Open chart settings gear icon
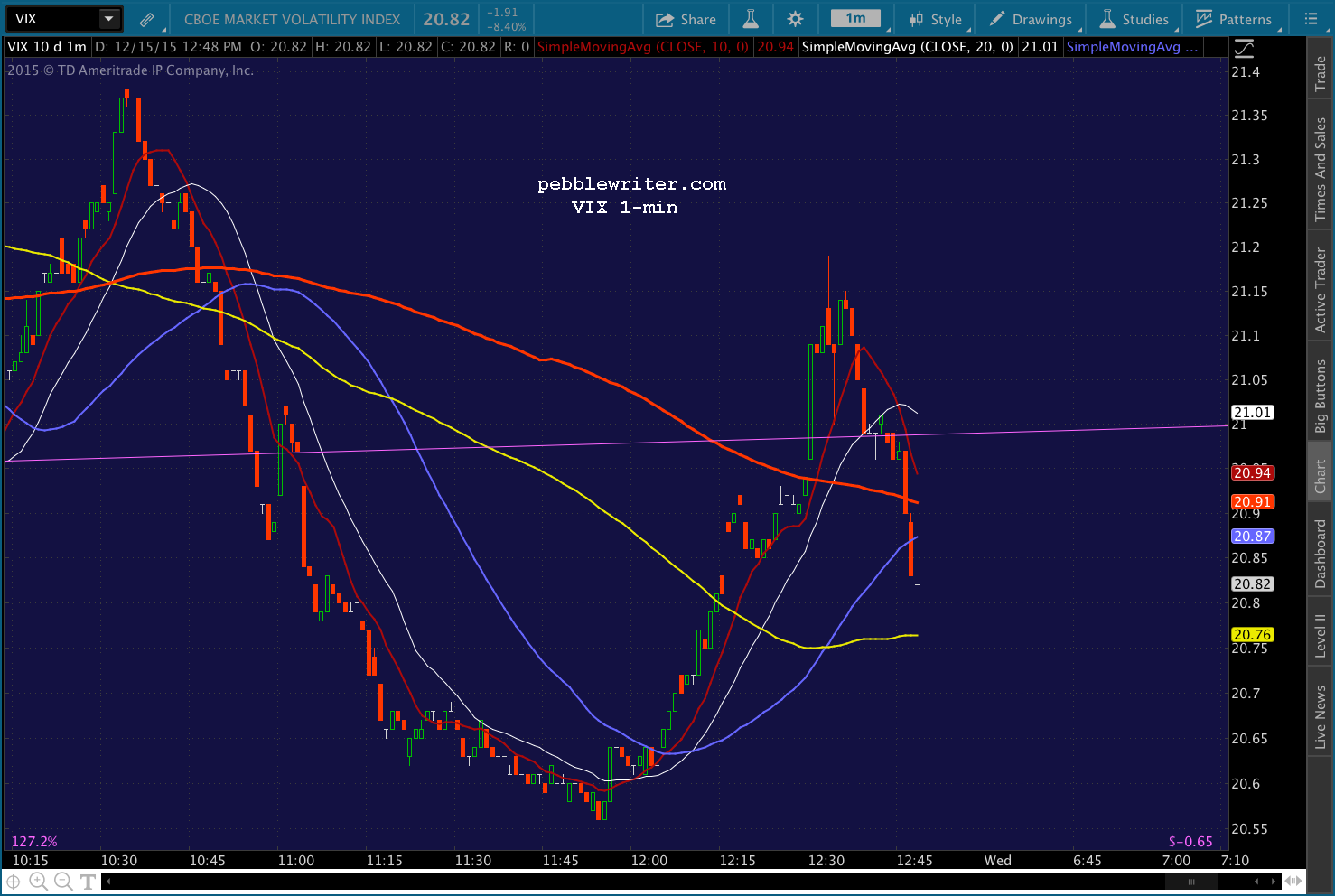Image resolution: width=1335 pixels, height=896 pixels. tap(795, 19)
